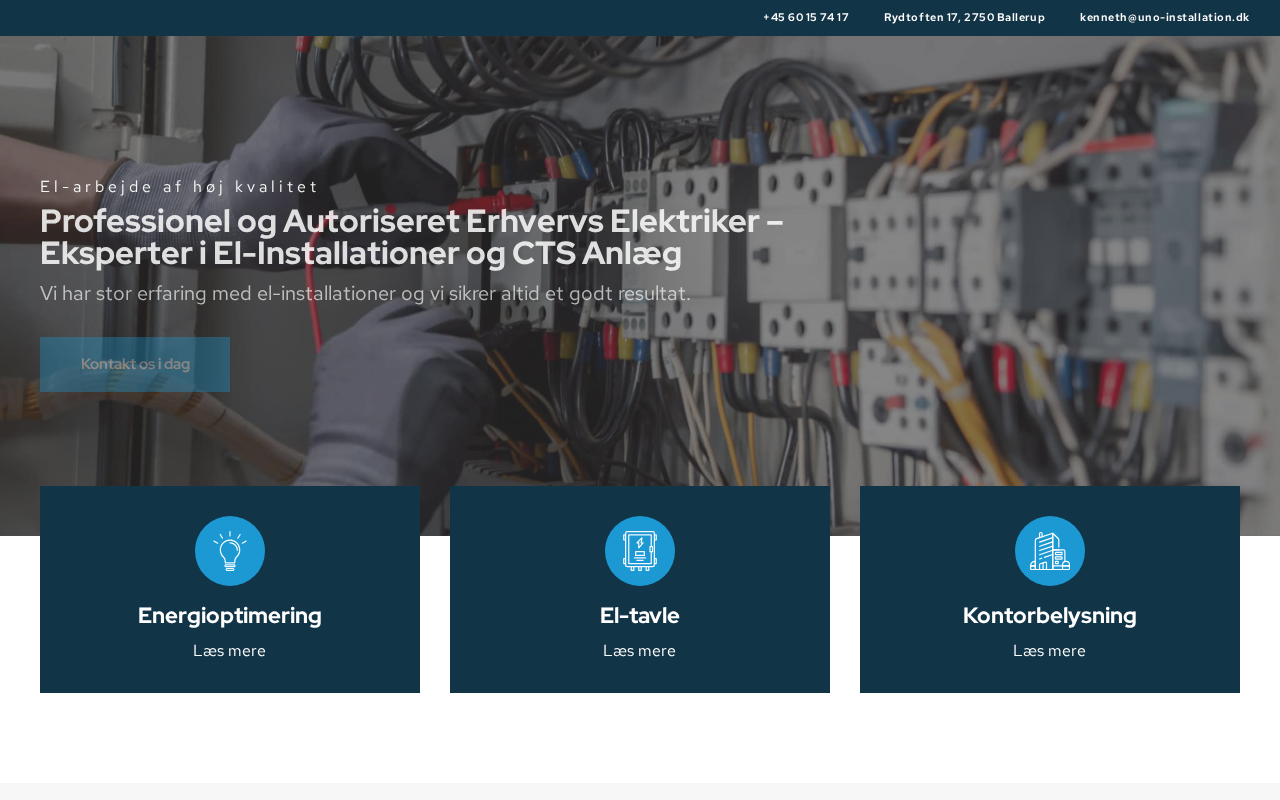Click the lightbulb icon for Energioptimering

(230, 551)
